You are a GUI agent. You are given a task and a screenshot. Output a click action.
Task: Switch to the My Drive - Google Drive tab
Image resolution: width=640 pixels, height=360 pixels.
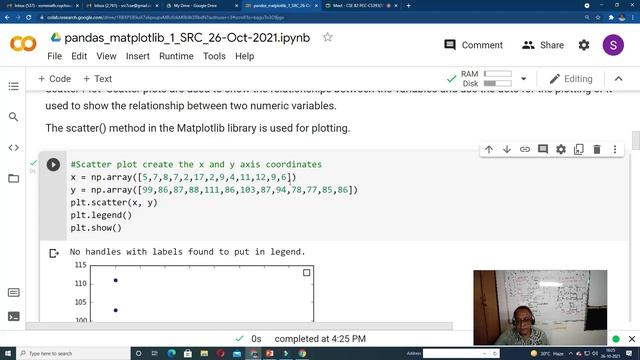tap(202, 6)
